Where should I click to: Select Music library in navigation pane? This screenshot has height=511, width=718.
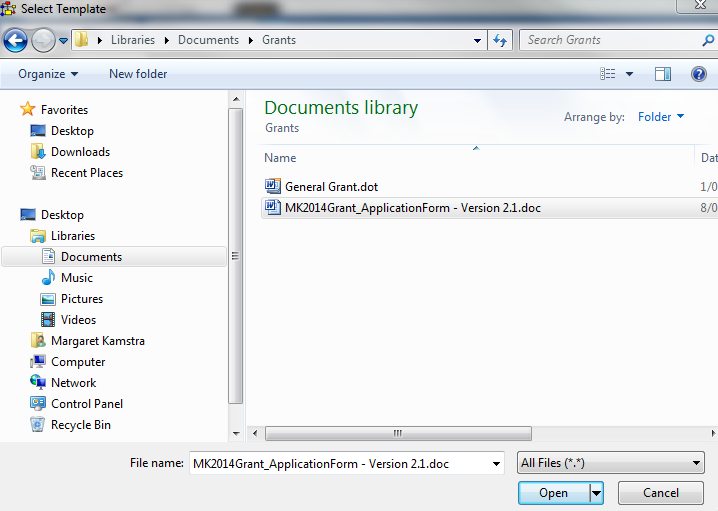pyautogui.click(x=76, y=278)
